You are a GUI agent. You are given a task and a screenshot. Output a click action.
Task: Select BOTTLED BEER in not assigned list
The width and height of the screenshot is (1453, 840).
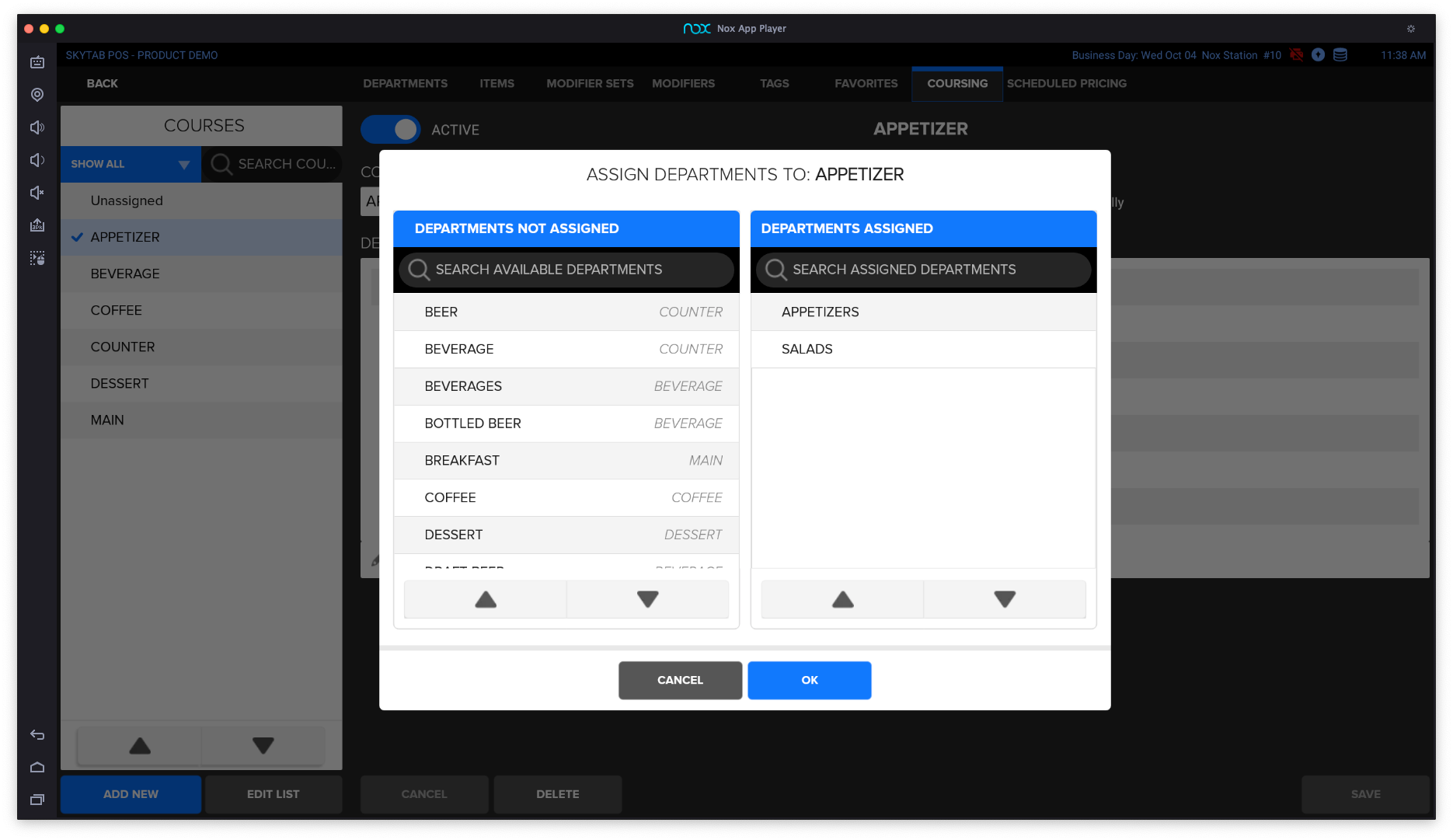[x=566, y=423]
